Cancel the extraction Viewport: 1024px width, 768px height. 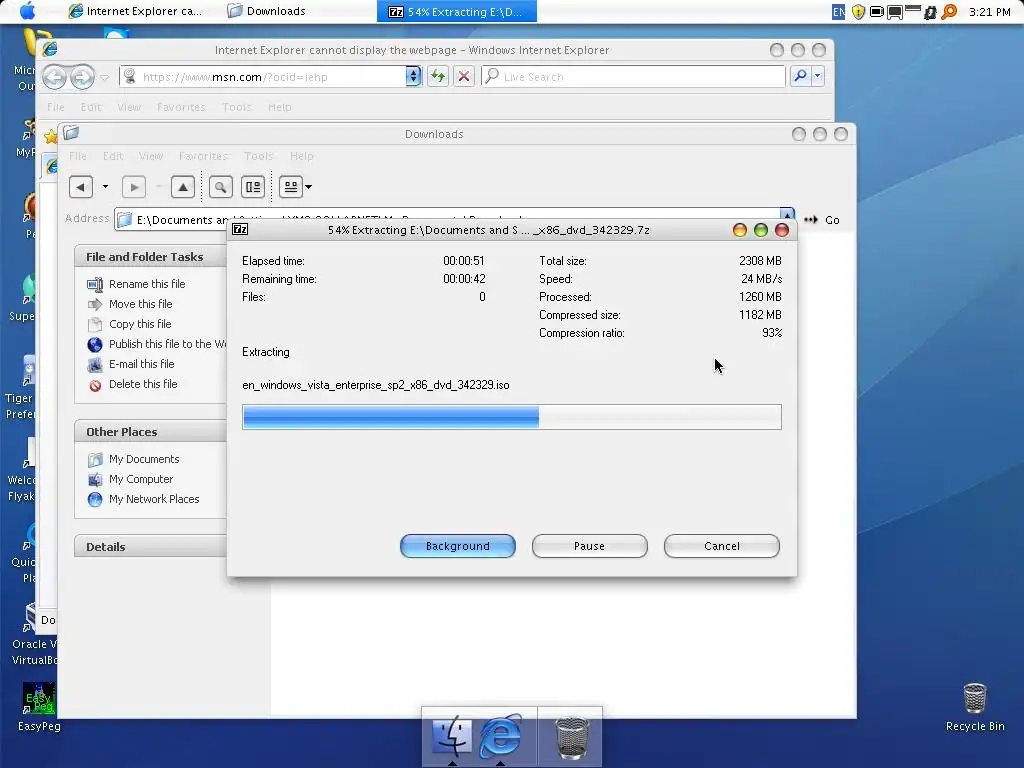722,546
